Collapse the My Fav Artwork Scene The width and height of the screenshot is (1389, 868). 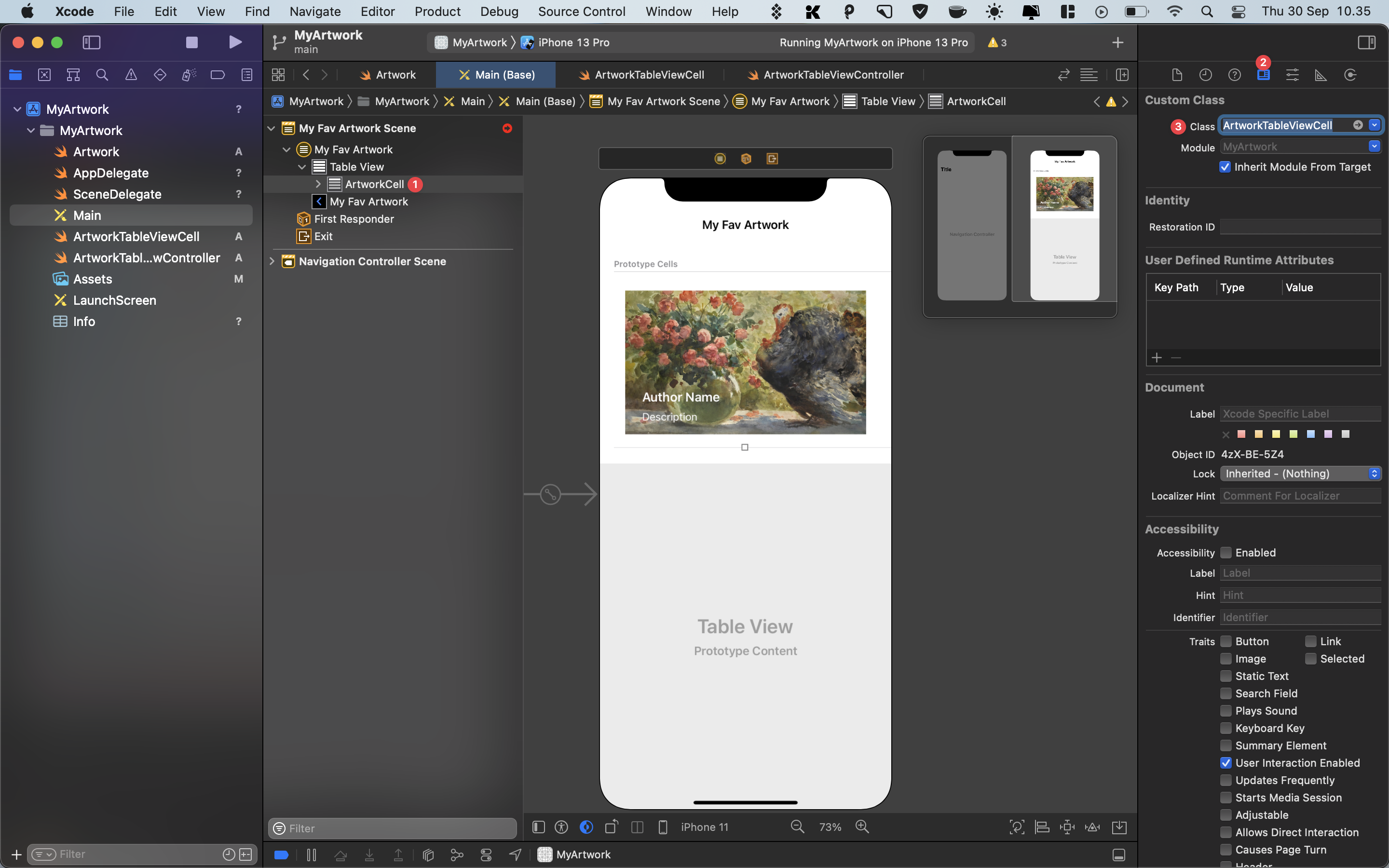272,128
